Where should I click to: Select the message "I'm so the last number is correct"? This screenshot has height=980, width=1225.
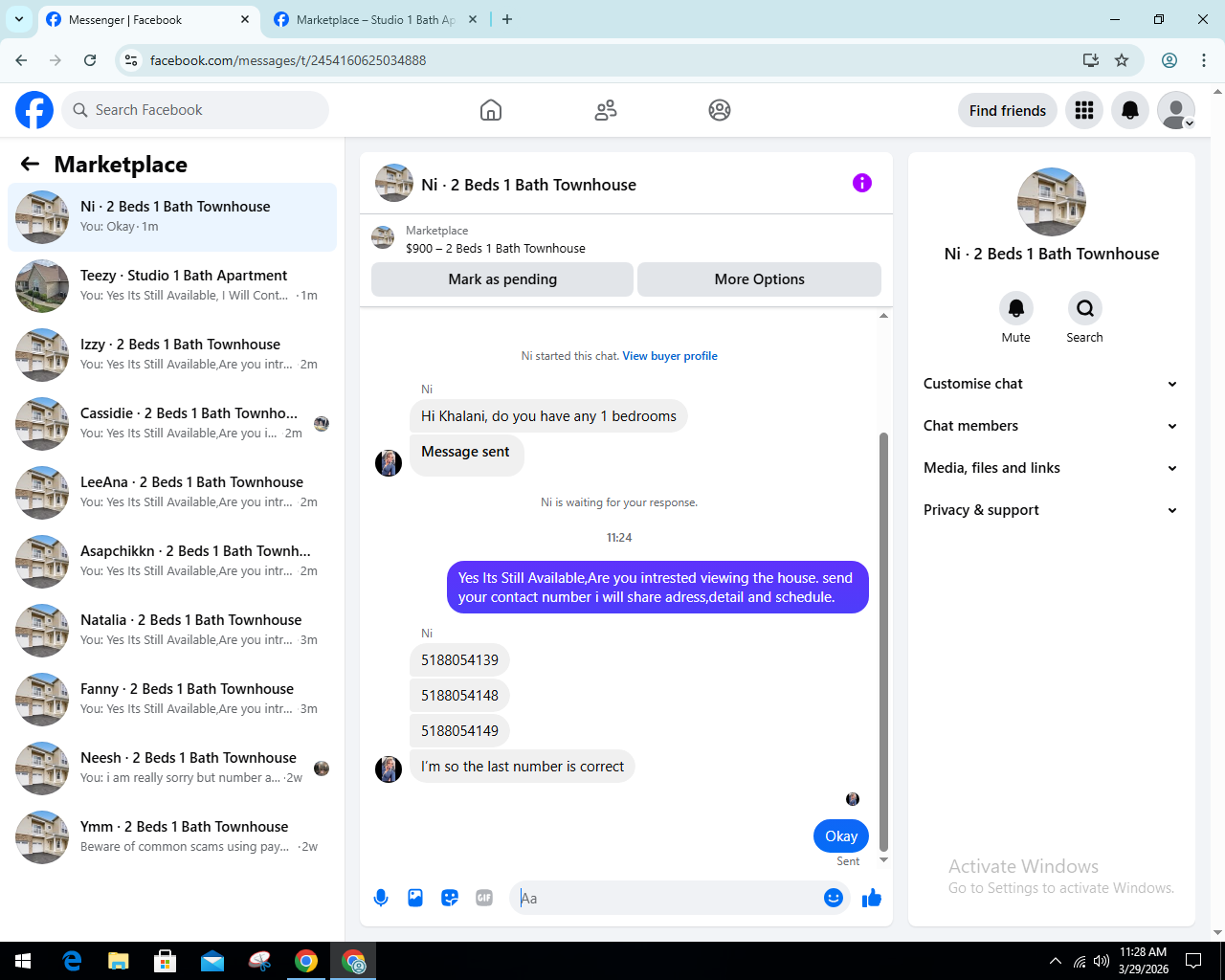click(x=523, y=767)
